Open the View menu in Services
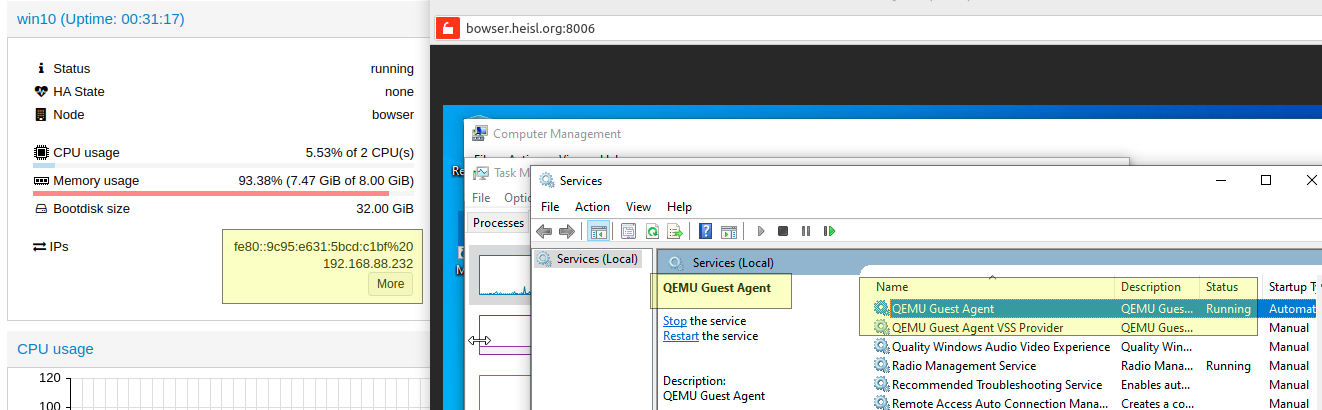 pos(638,207)
